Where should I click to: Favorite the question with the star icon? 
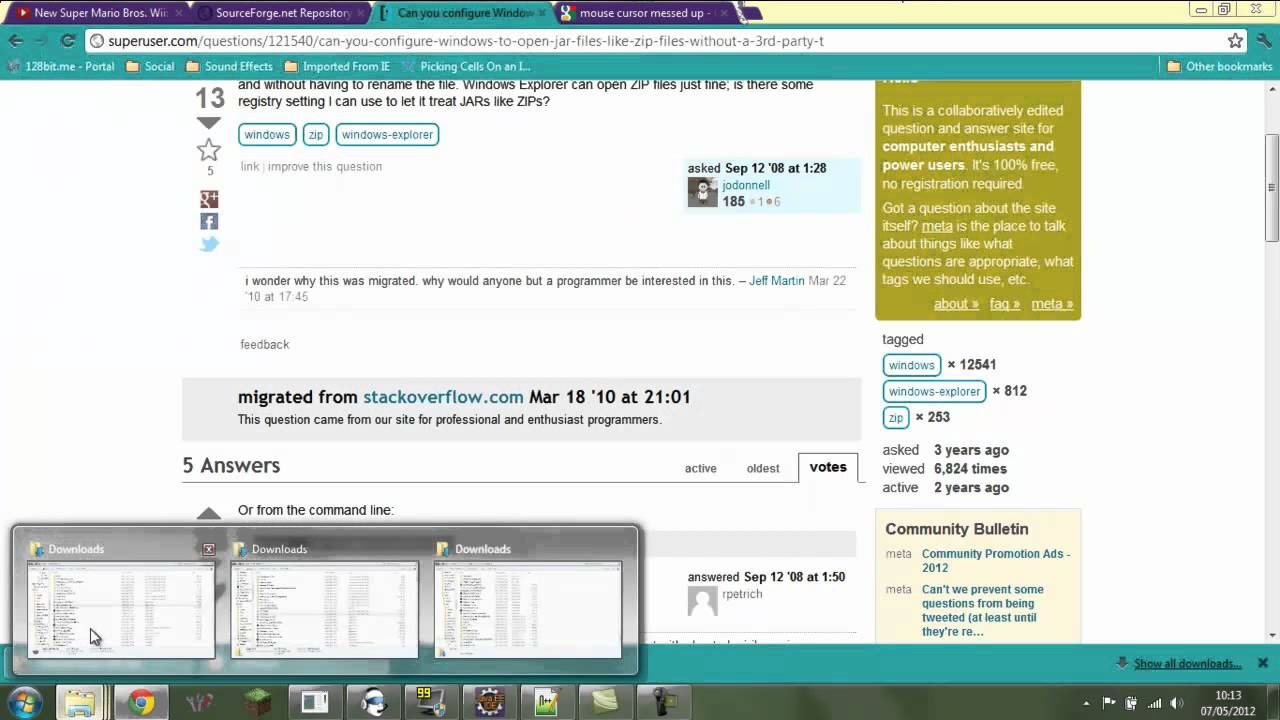(209, 150)
